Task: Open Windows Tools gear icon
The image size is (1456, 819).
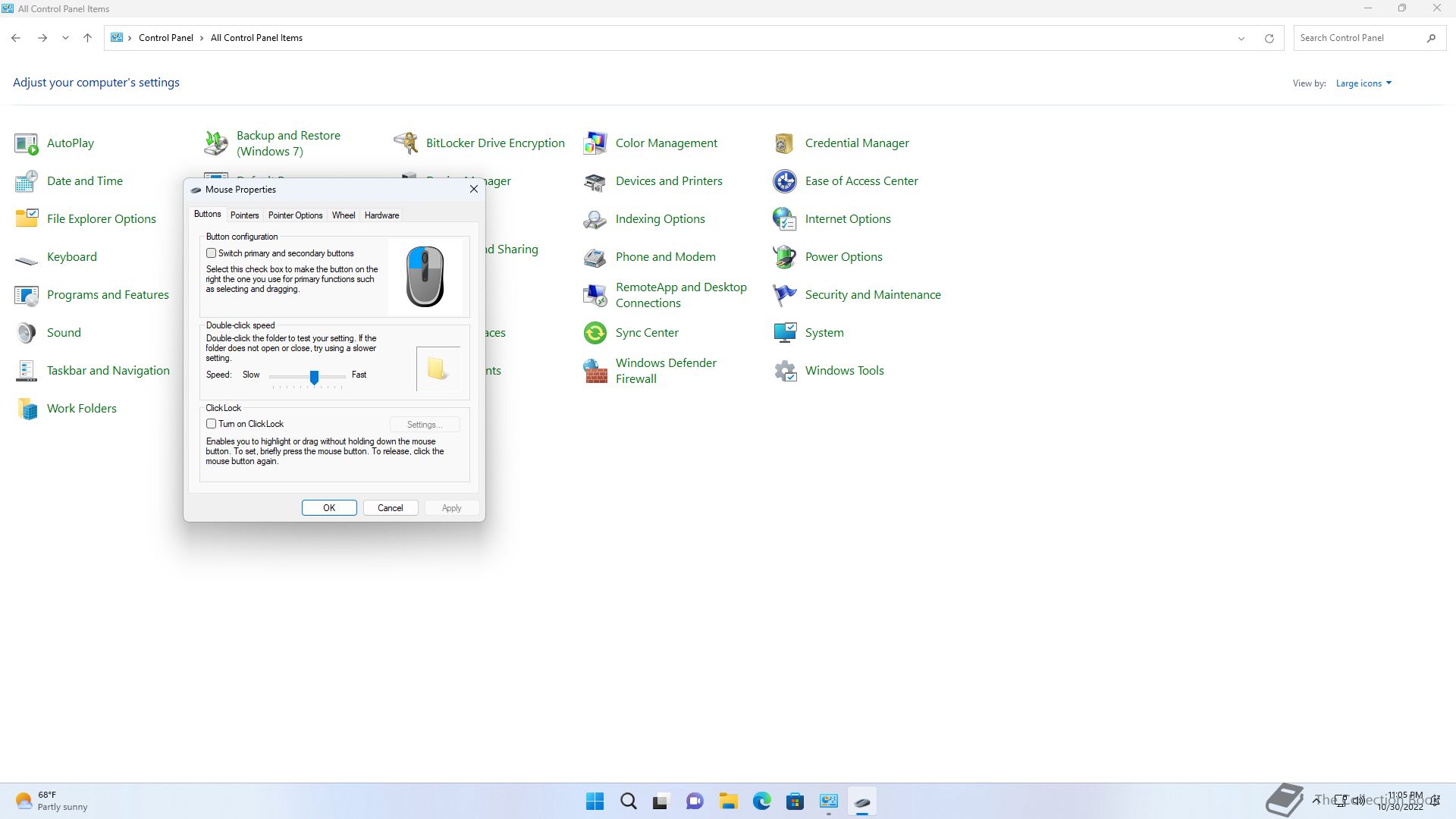Action: point(785,371)
